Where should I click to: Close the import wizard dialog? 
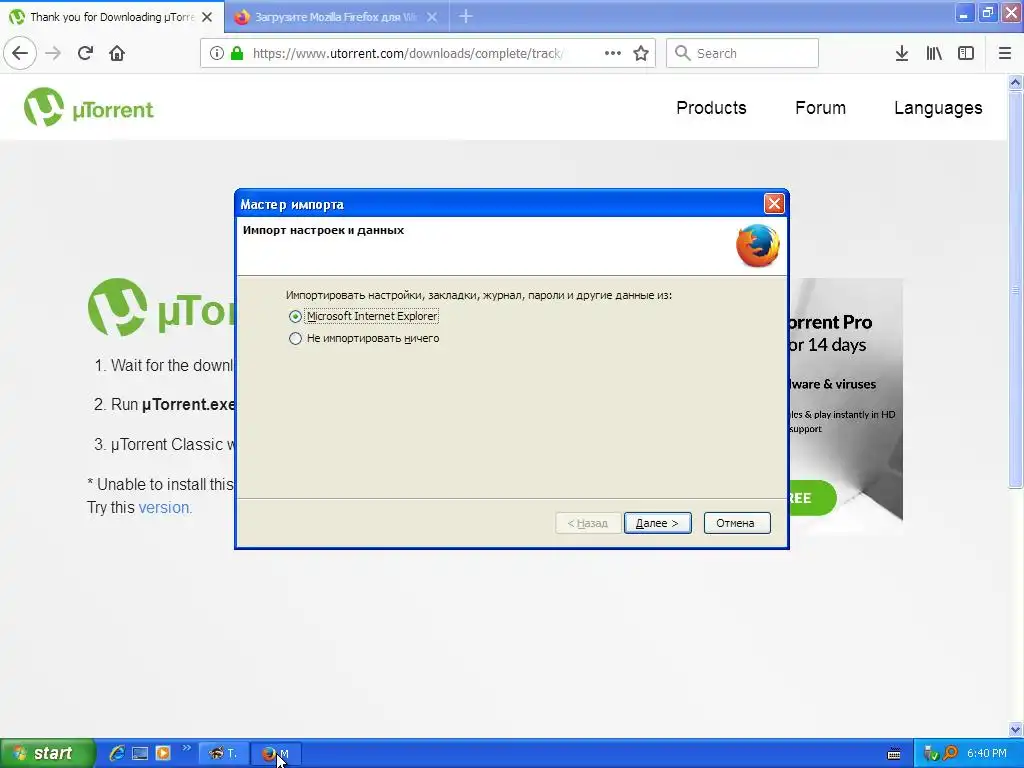(774, 204)
